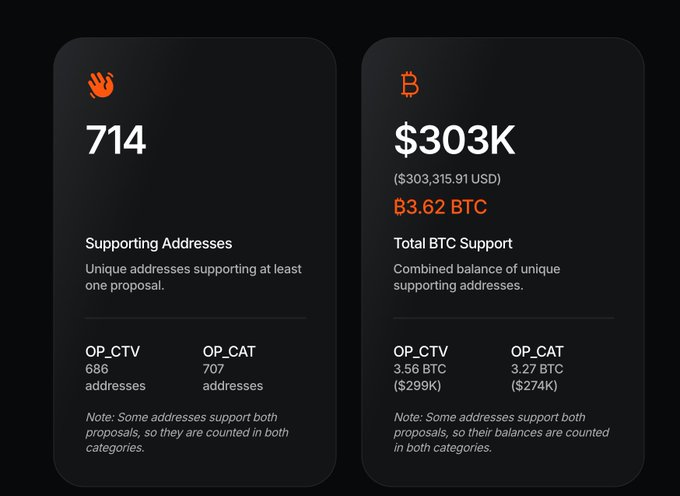Screen dimensions: 680x496
Task: Click the large 714 number
Action: click(116, 140)
